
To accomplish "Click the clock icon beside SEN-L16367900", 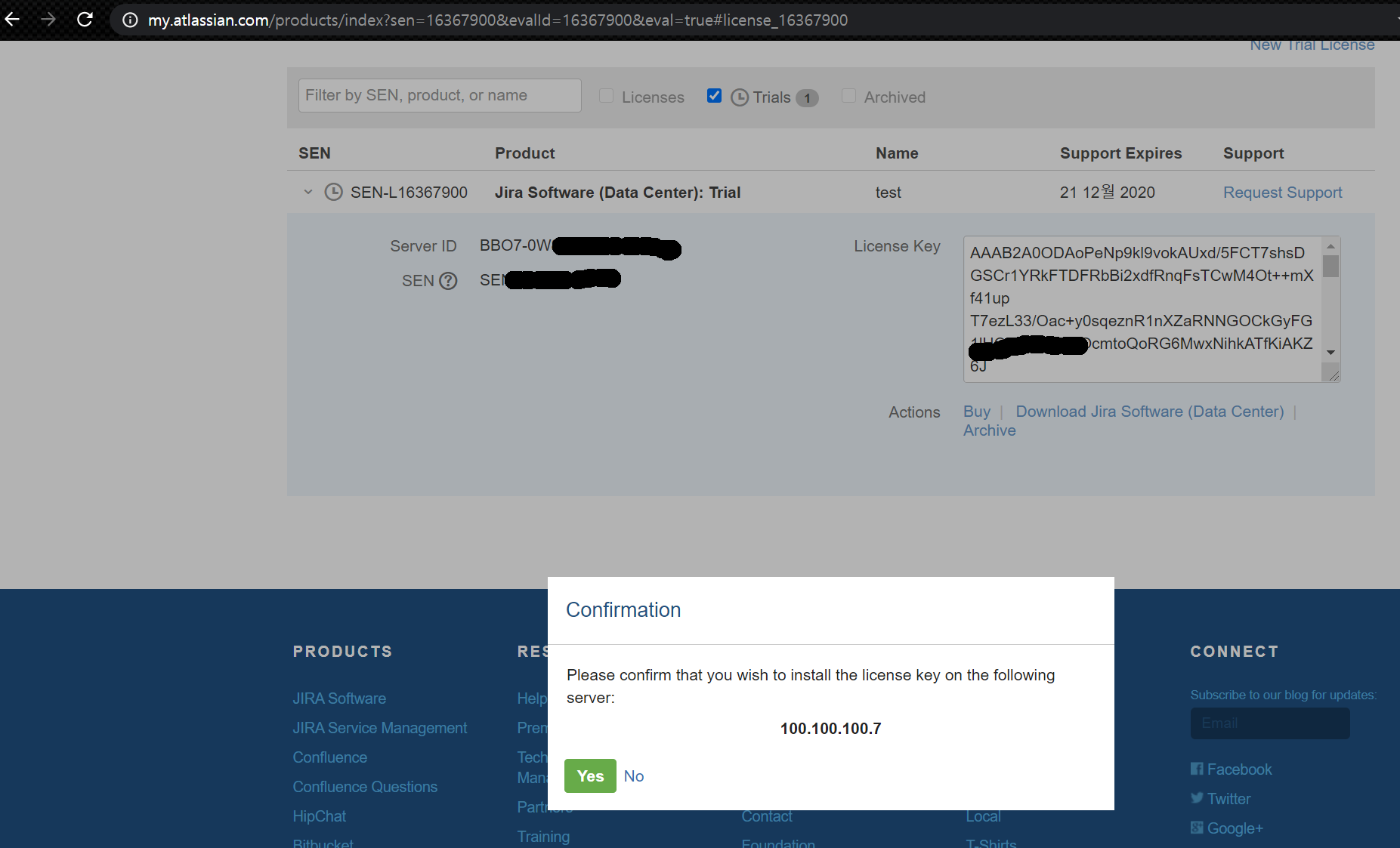I will click(333, 193).
